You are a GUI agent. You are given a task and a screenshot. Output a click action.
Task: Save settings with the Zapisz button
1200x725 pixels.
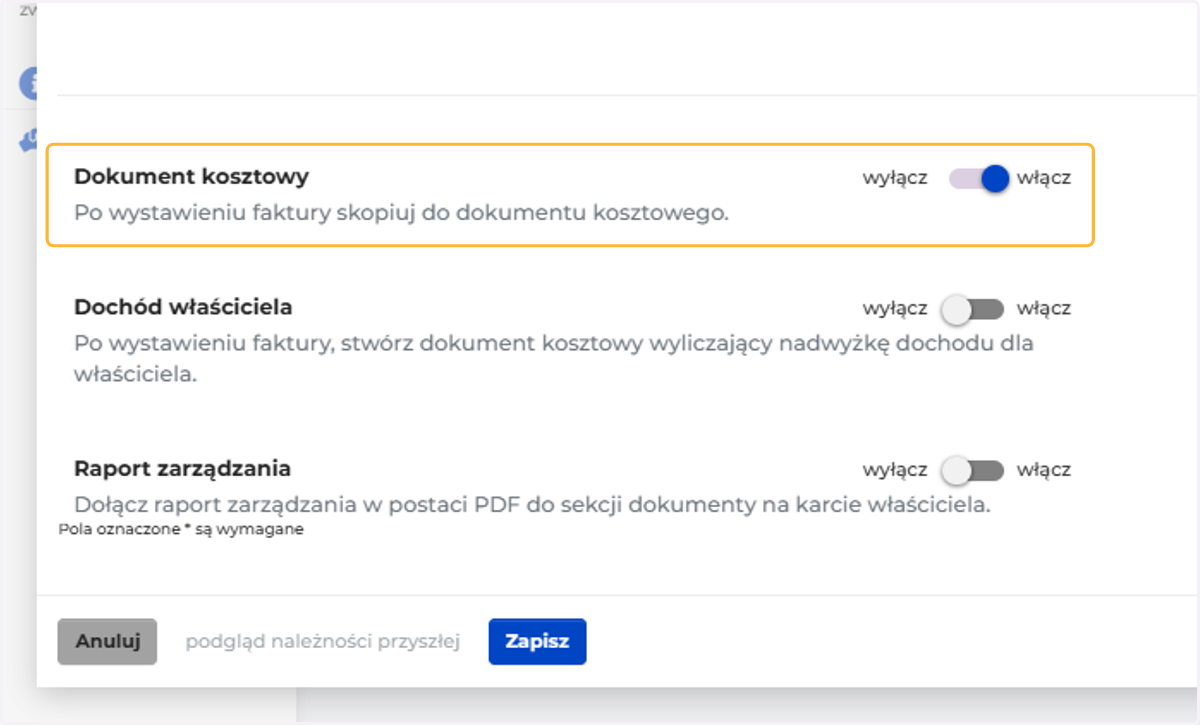click(x=537, y=641)
